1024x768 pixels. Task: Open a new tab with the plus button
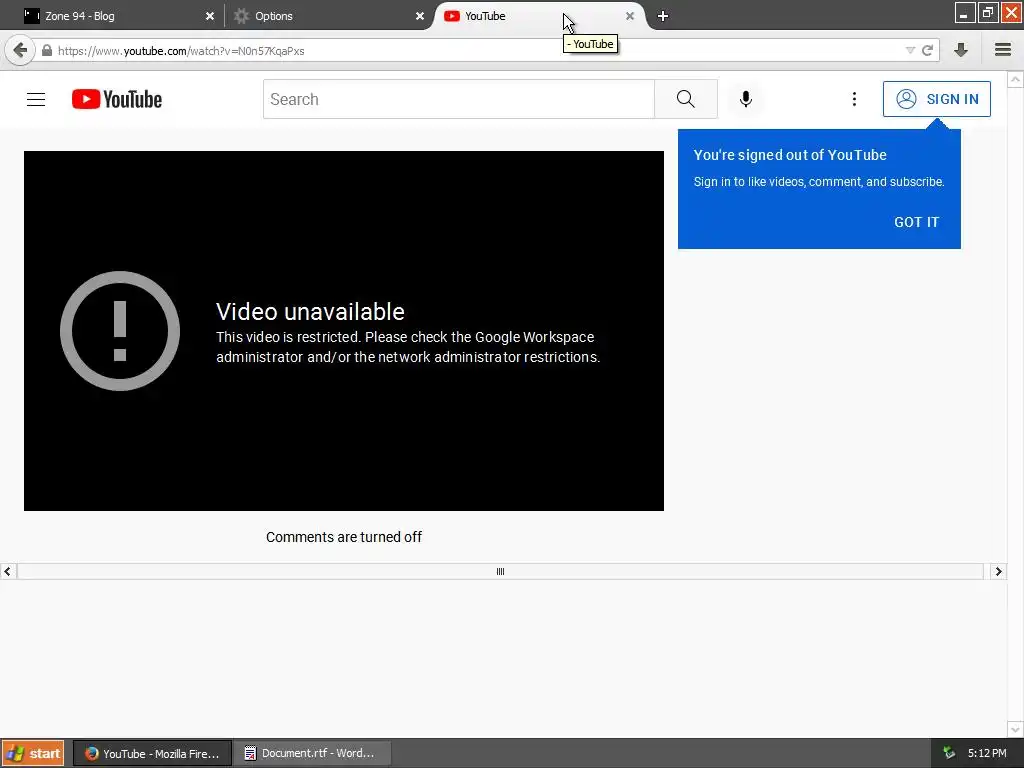pos(663,16)
